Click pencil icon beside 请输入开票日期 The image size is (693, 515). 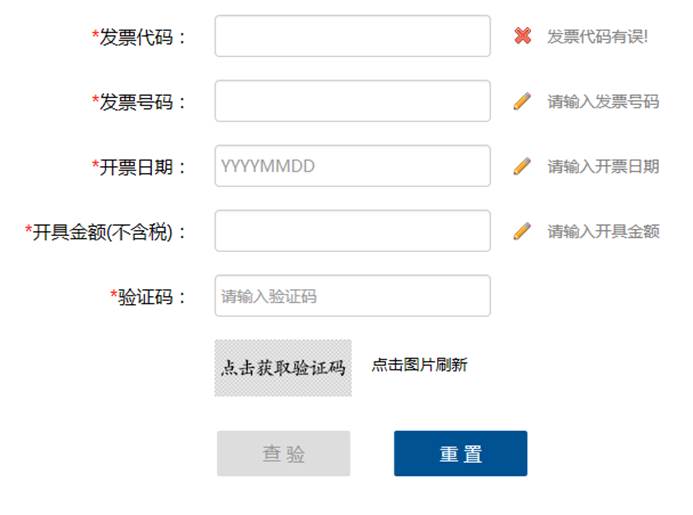pos(522,166)
